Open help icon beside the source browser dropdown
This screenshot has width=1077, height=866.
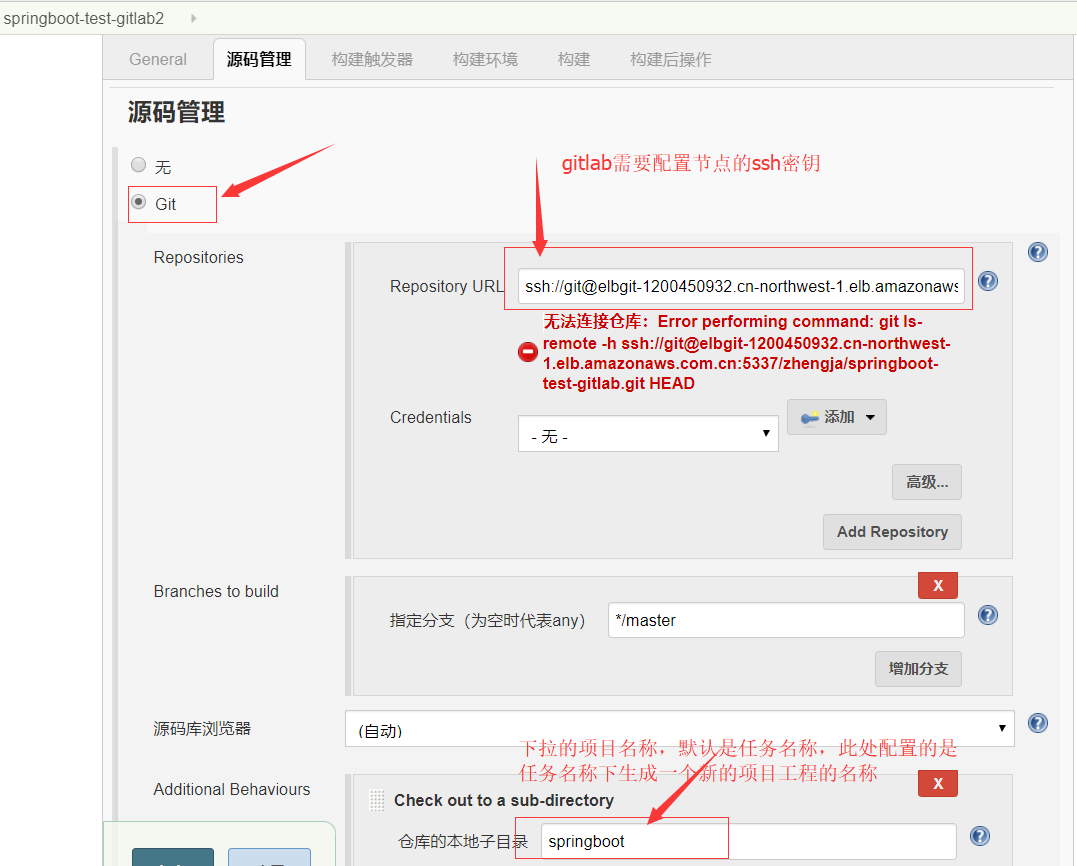(1038, 722)
